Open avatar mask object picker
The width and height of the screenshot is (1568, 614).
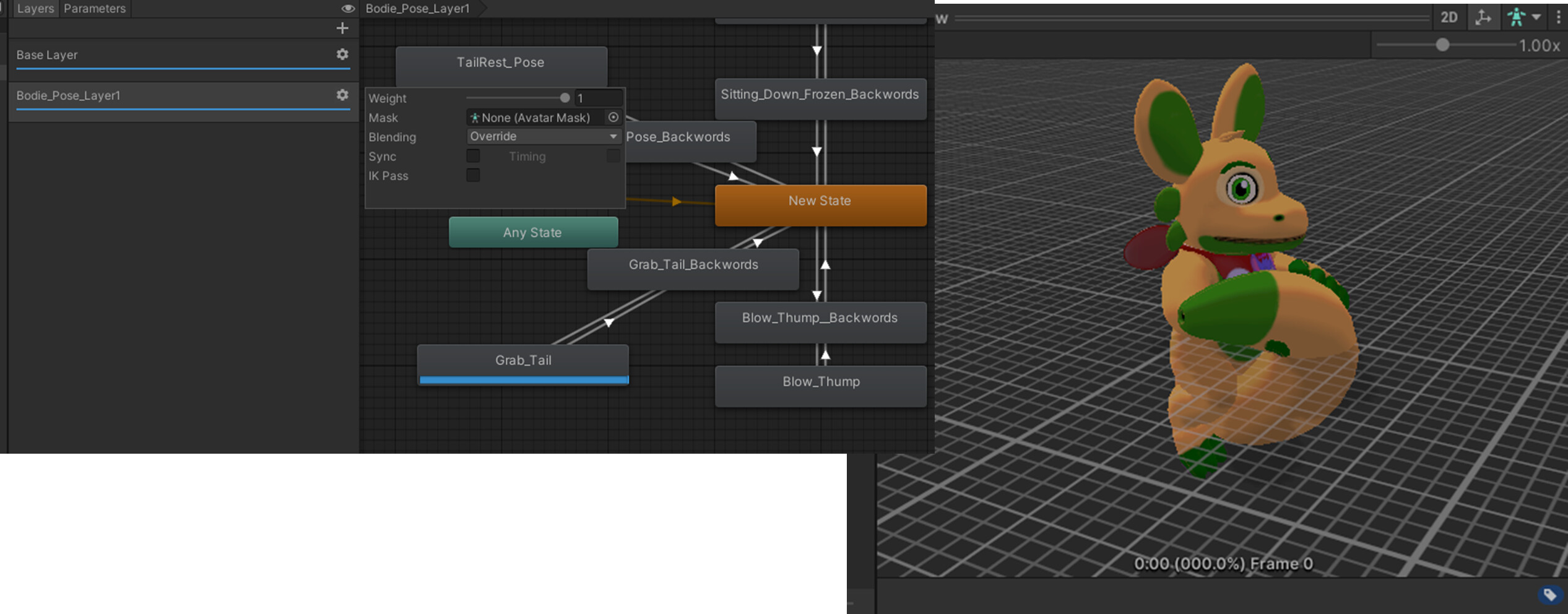(613, 117)
